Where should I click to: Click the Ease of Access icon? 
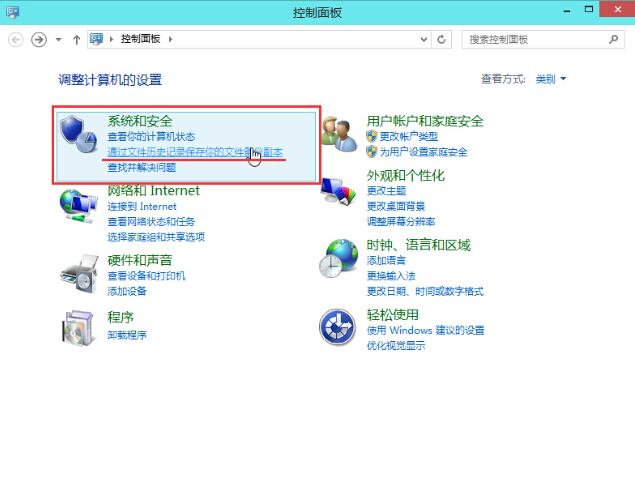click(338, 327)
